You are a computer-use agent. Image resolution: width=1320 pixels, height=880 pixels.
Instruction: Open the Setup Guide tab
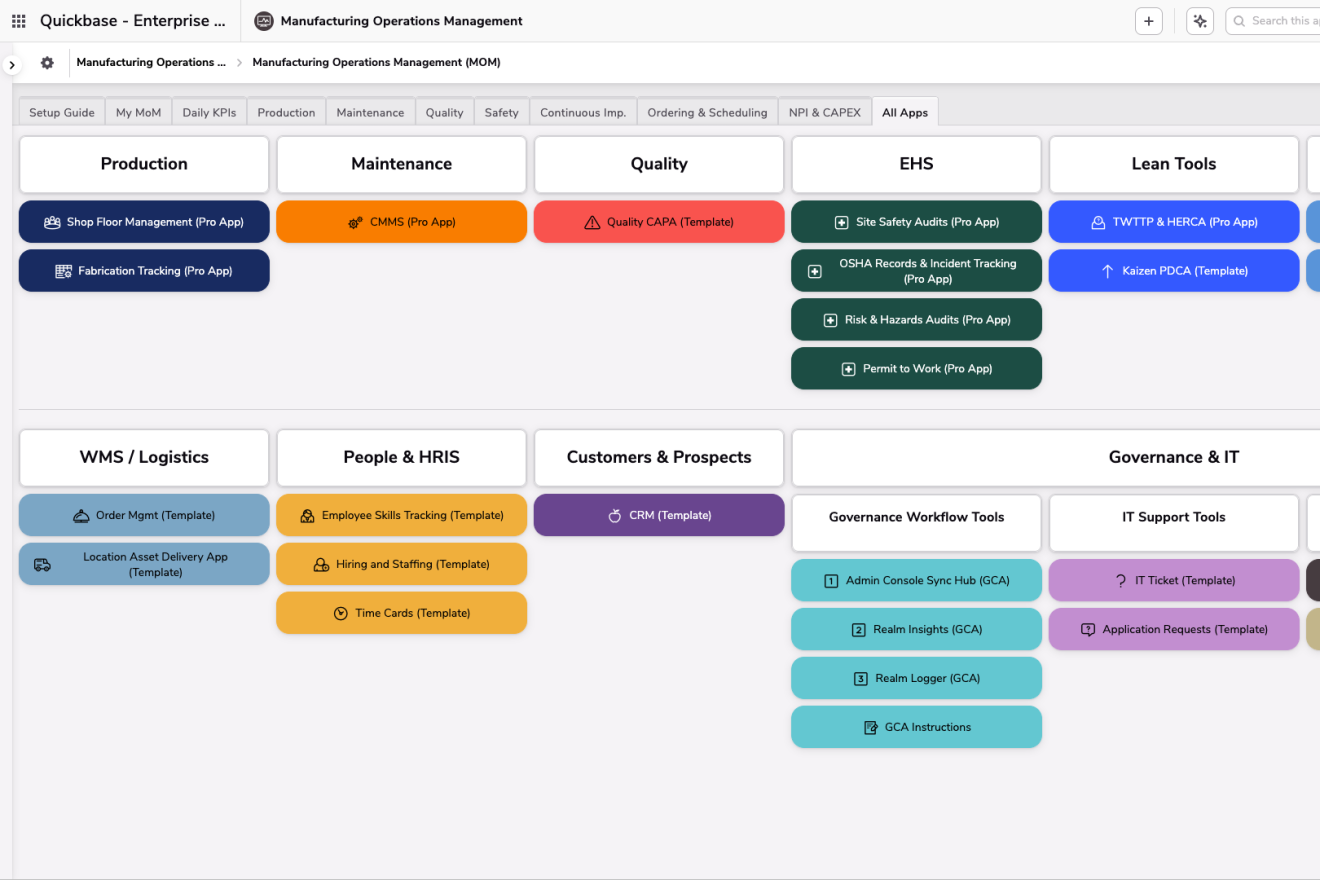(x=62, y=113)
